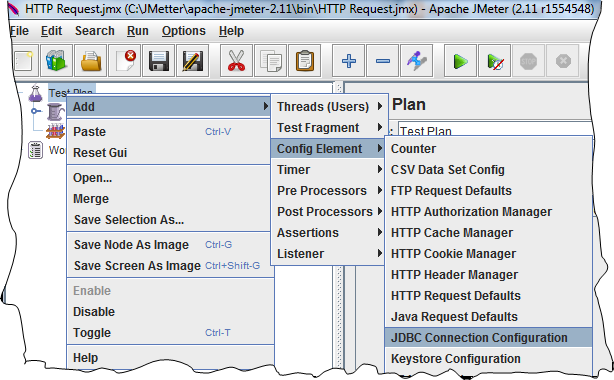Click the Templates toolbar icon

56,61
